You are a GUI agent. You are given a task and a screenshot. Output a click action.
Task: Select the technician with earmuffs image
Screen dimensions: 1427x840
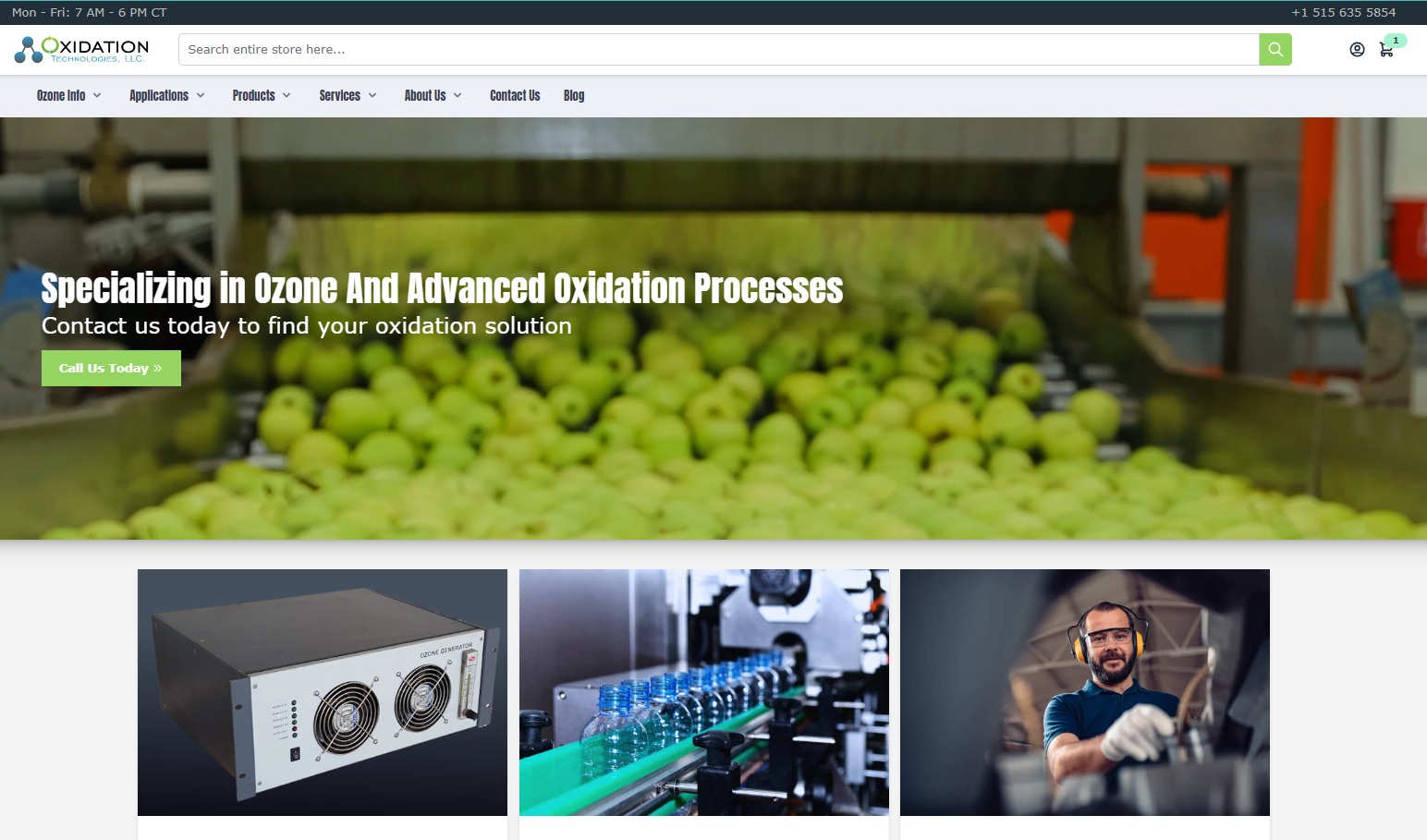(x=1084, y=692)
